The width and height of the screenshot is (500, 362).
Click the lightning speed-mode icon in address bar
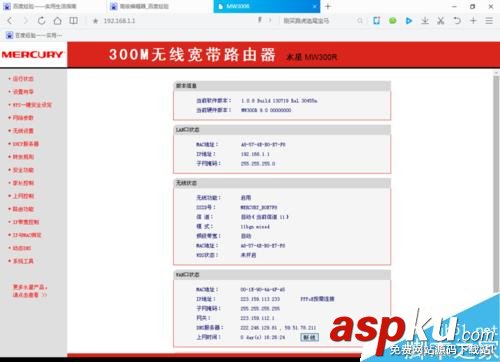[x=260, y=20]
